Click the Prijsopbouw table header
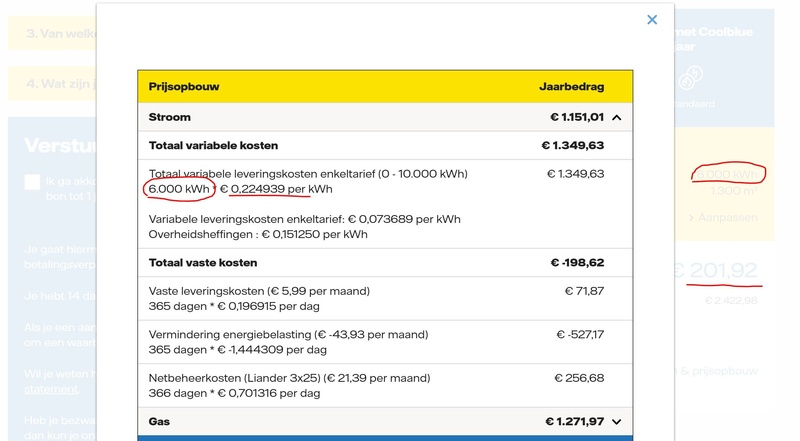The height and width of the screenshot is (441, 800). [x=184, y=87]
